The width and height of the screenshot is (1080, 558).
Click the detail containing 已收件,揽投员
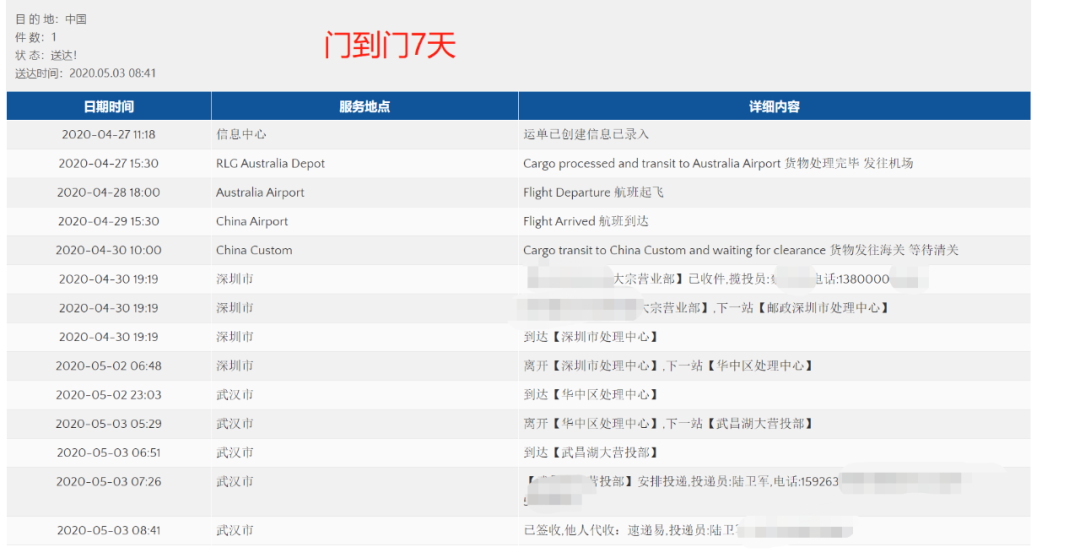[727, 279]
